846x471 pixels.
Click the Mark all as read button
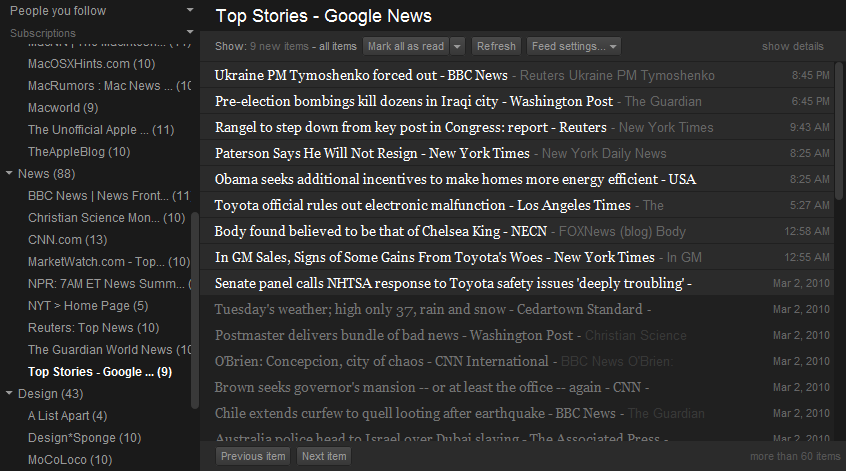coord(406,46)
